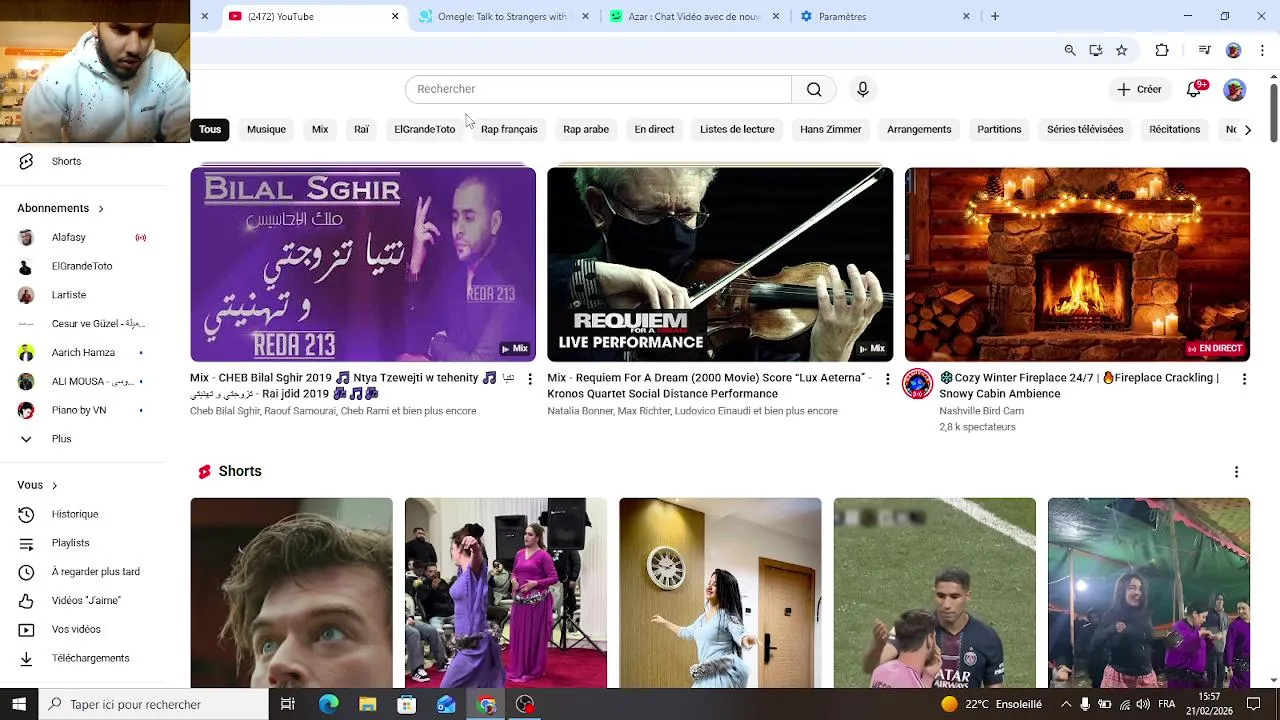The height and width of the screenshot is (720, 1280).
Task: Open Shorts shelf options menu
Action: [x=1236, y=472]
